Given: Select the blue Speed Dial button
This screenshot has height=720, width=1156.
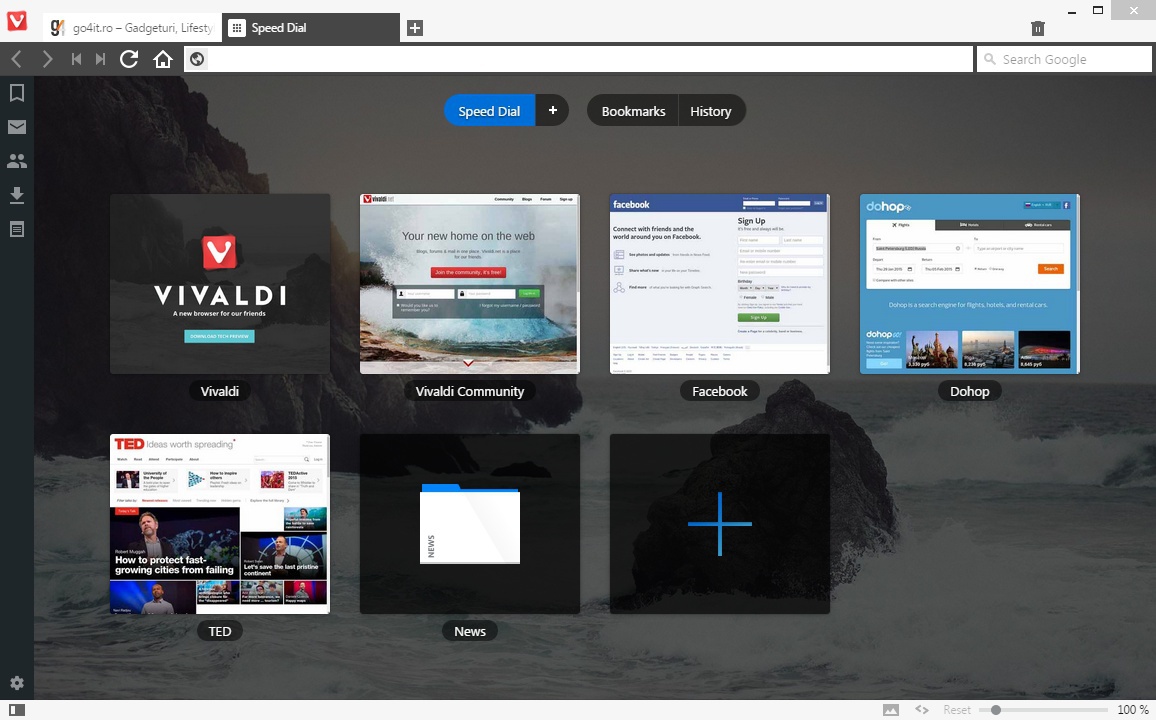Looking at the screenshot, I should tap(490, 111).
